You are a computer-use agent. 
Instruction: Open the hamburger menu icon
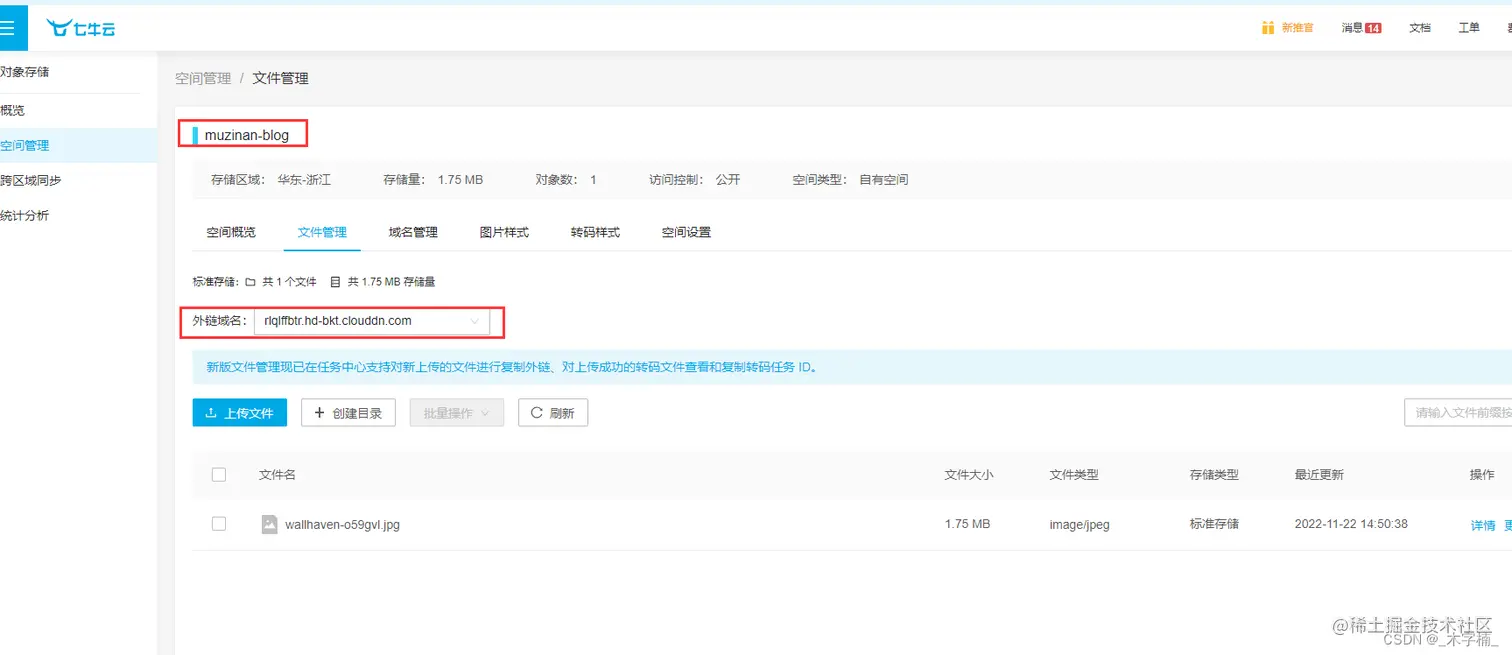click(7, 28)
